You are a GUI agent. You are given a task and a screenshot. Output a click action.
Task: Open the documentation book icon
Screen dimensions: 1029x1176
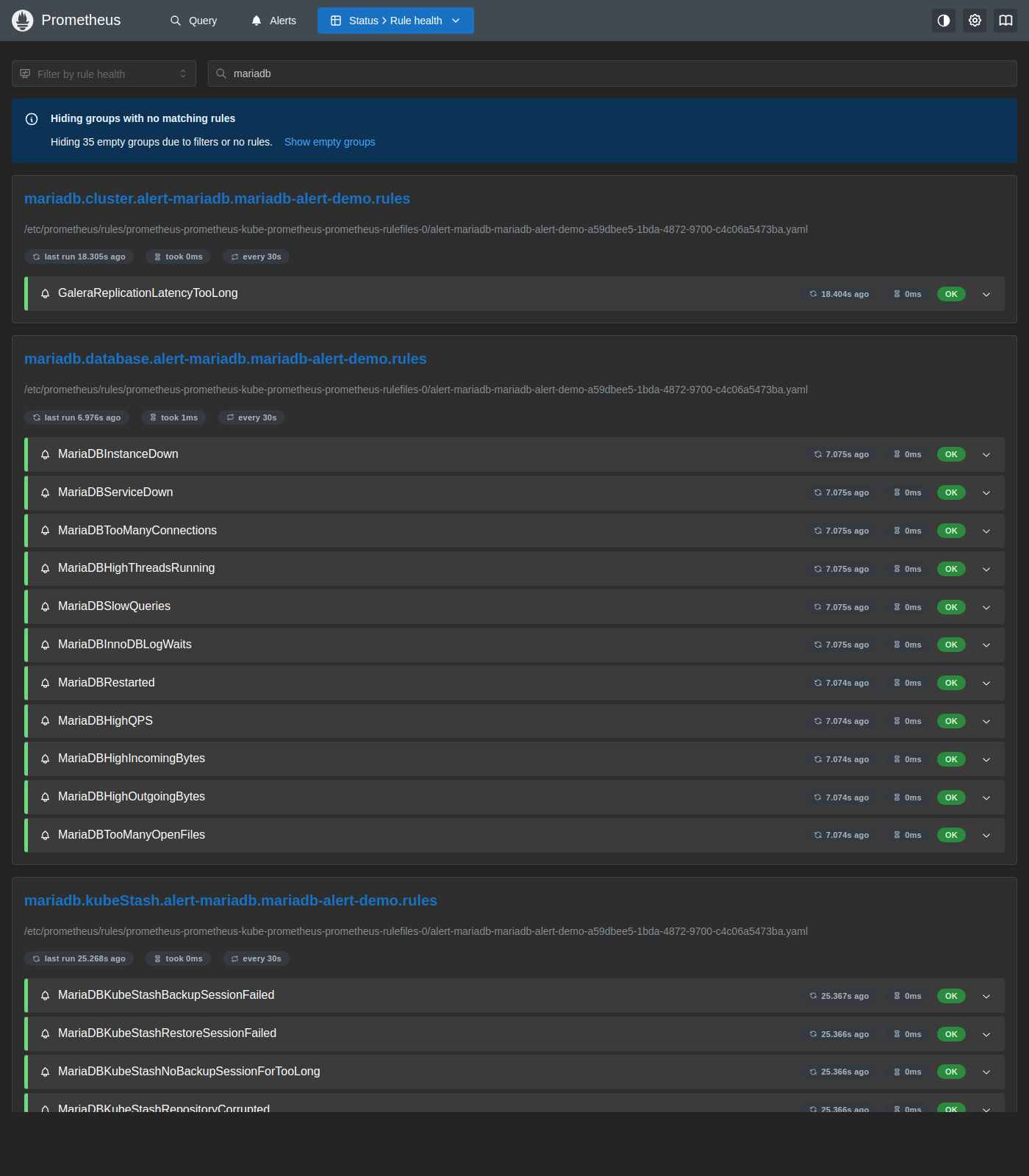(x=1005, y=21)
